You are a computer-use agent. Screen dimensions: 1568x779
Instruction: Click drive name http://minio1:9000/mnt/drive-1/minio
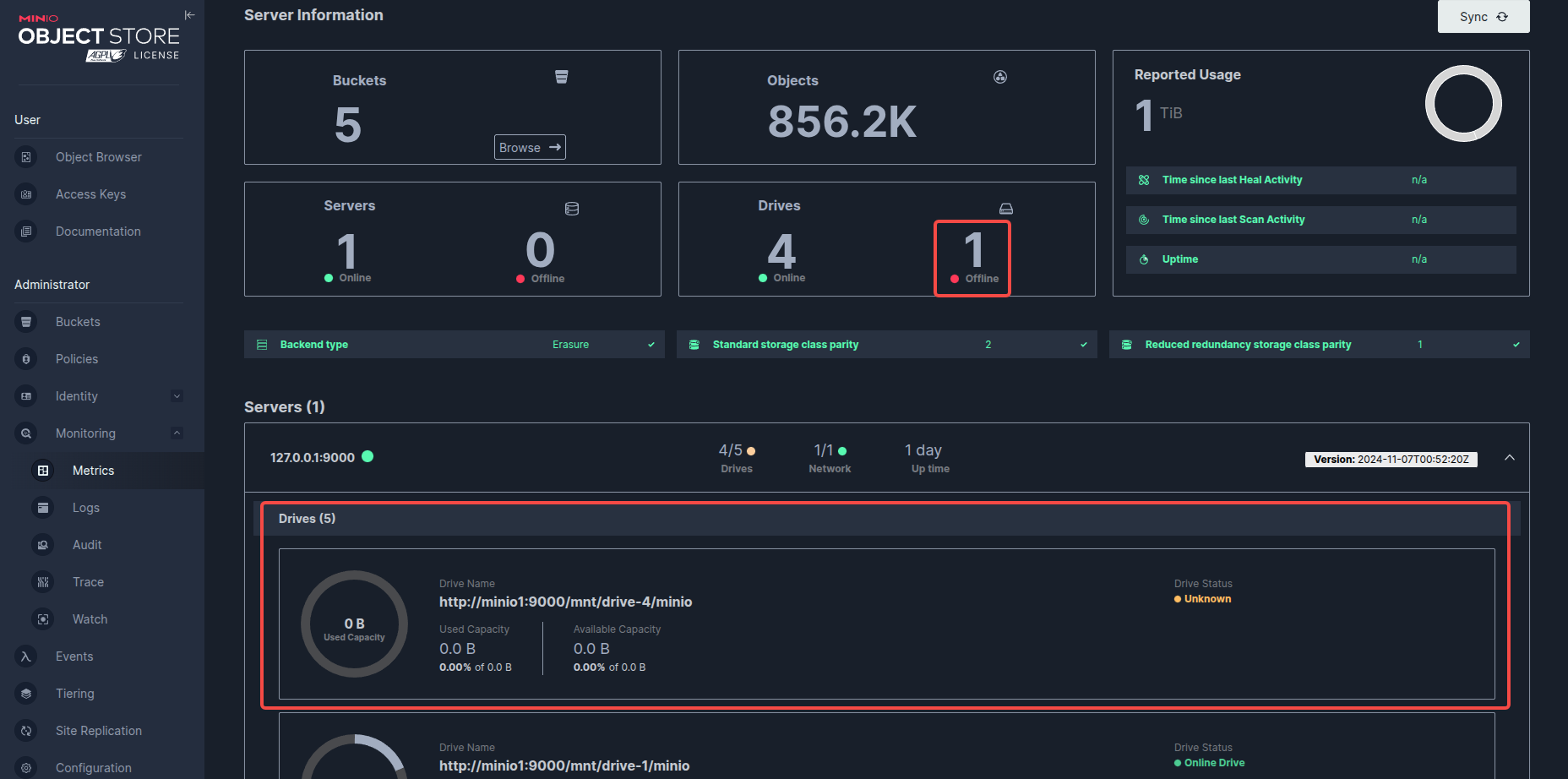[x=564, y=765]
